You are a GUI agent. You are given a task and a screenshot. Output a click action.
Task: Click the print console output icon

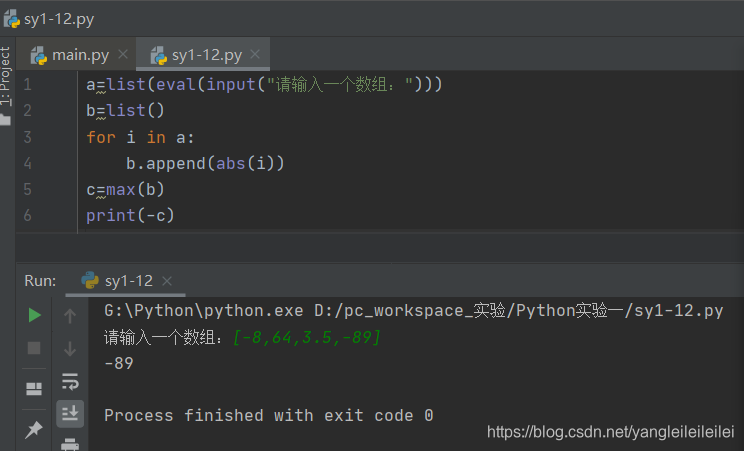point(70,444)
